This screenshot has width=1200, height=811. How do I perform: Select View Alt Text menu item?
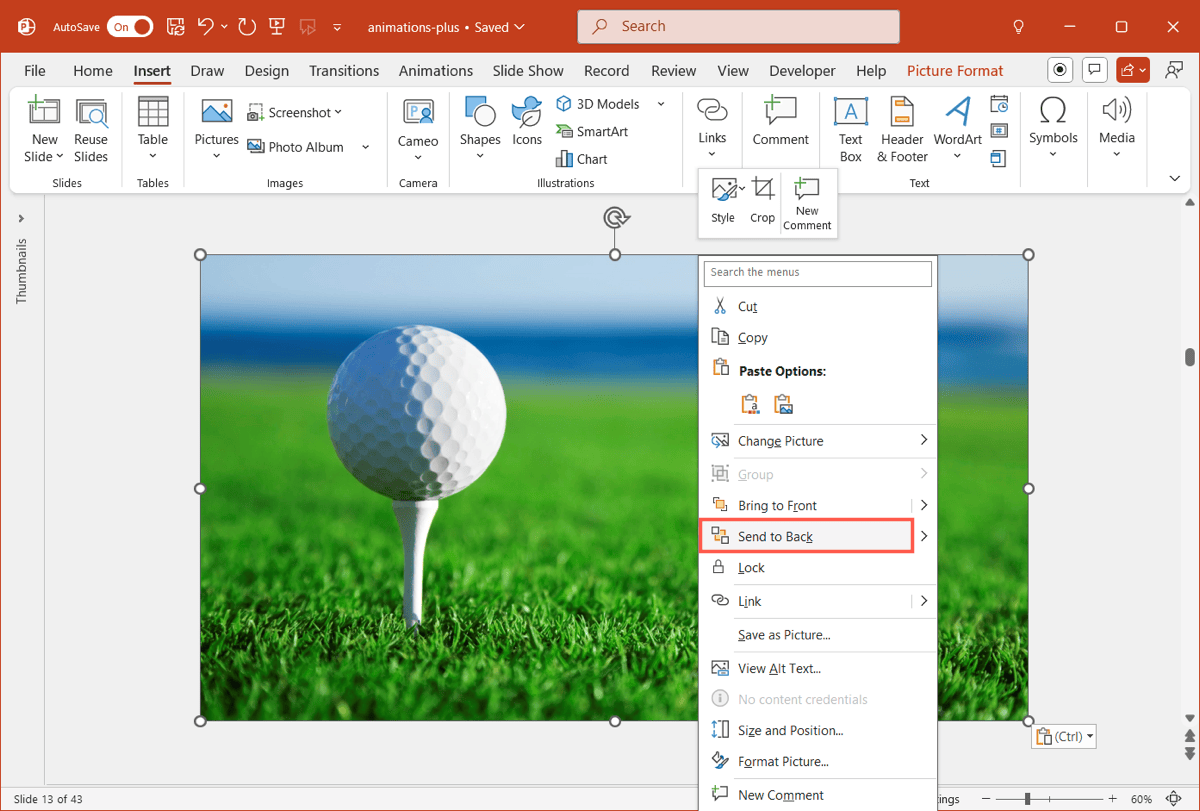tap(817, 668)
